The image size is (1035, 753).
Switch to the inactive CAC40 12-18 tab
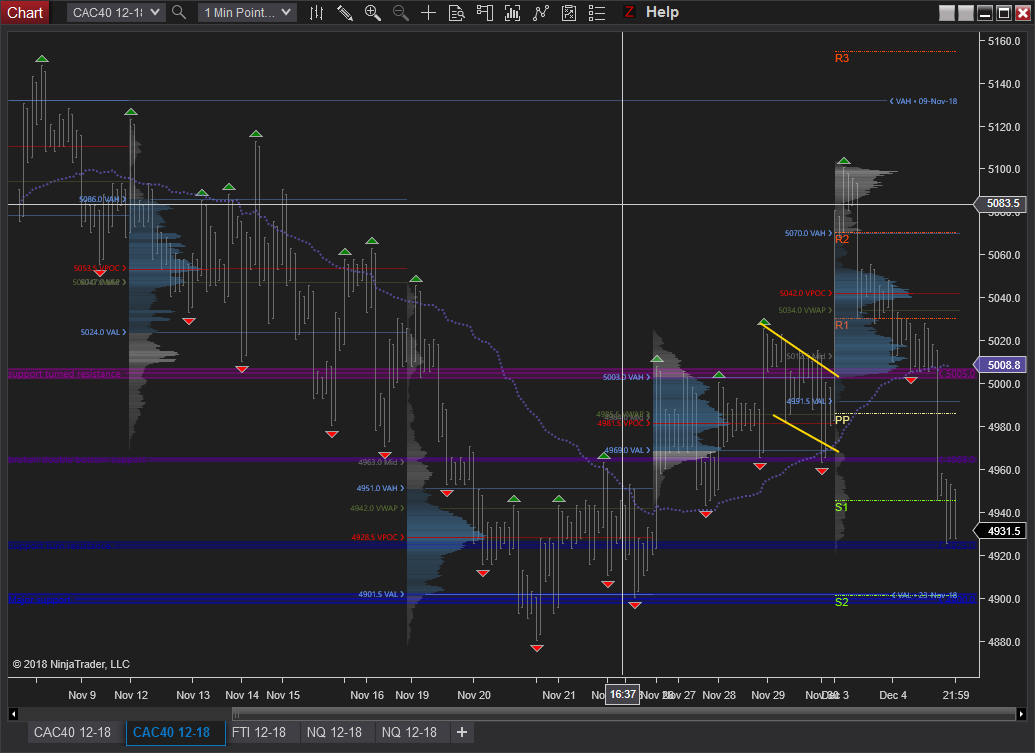point(73,733)
